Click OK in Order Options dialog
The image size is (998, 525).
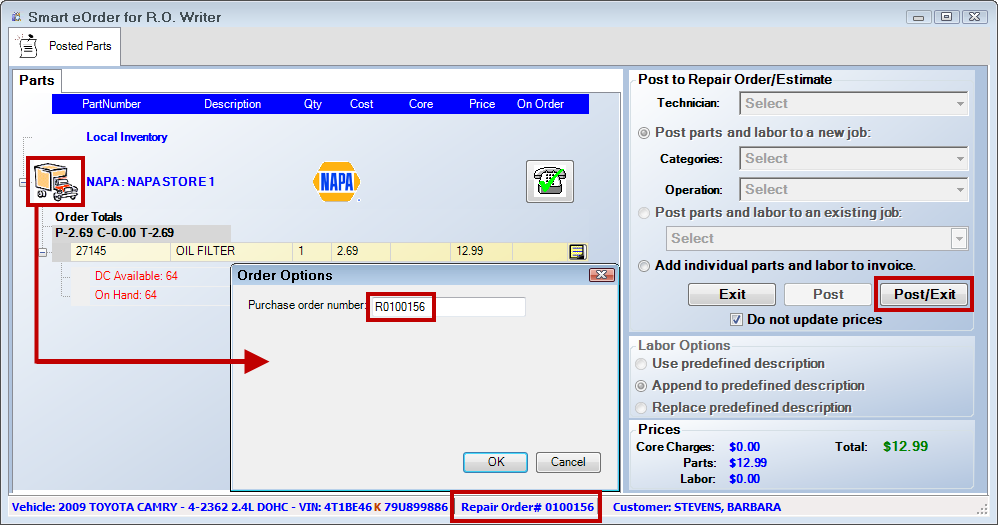496,462
